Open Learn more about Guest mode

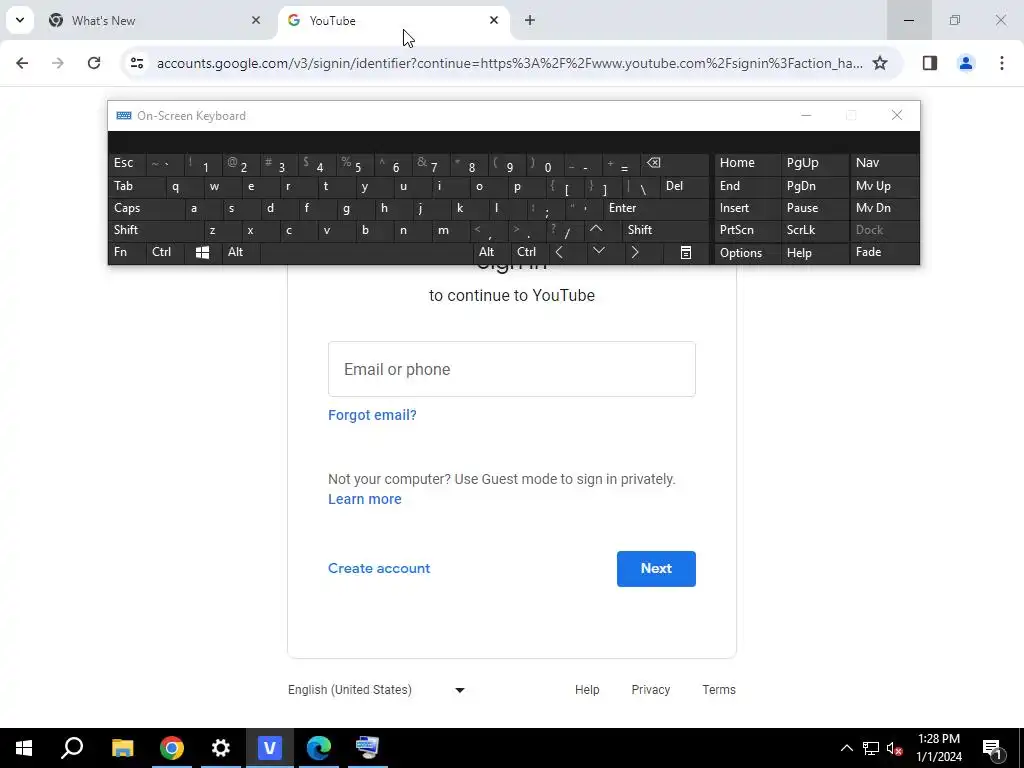(x=364, y=500)
